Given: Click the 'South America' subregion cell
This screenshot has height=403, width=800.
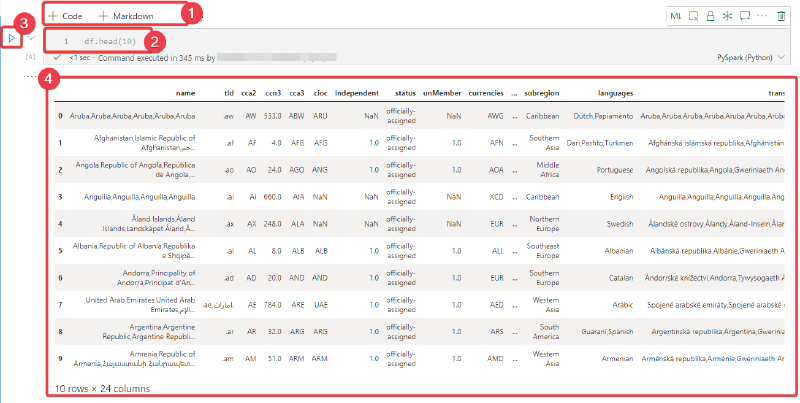Looking at the screenshot, I should [x=547, y=332].
